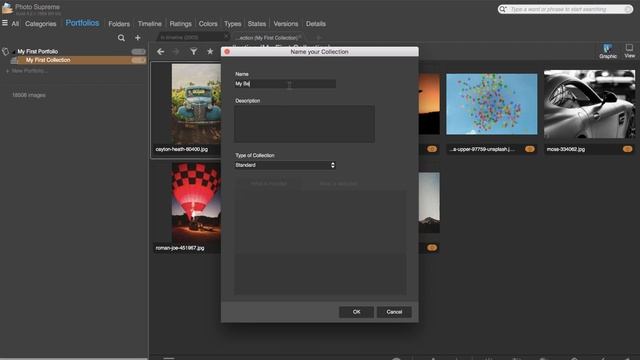Viewport: 640px width, 360px height.
Task: Select the colorful balloons sky thumbnail
Action: [x=491, y=104]
